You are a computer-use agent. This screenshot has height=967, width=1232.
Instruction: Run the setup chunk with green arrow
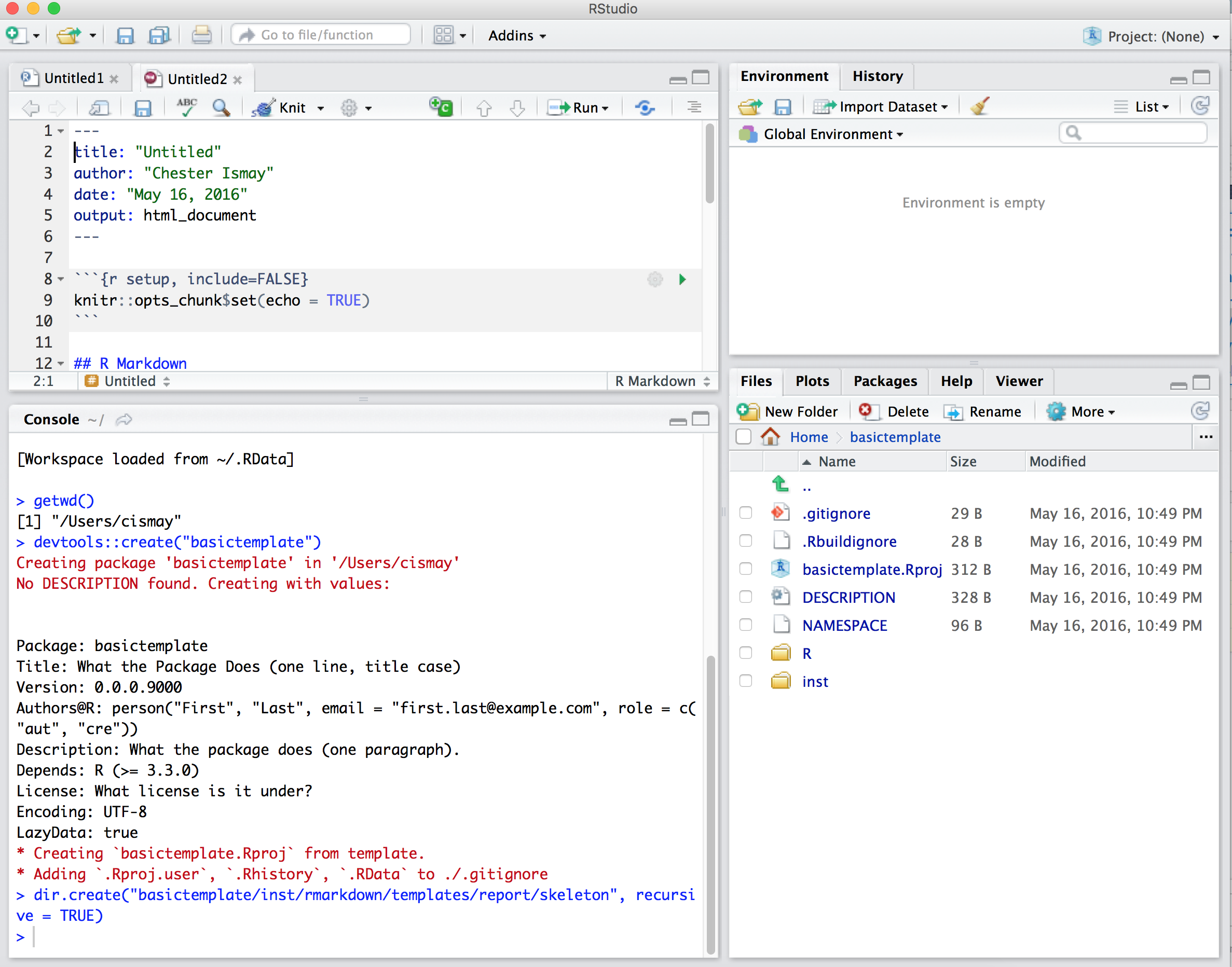point(682,279)
